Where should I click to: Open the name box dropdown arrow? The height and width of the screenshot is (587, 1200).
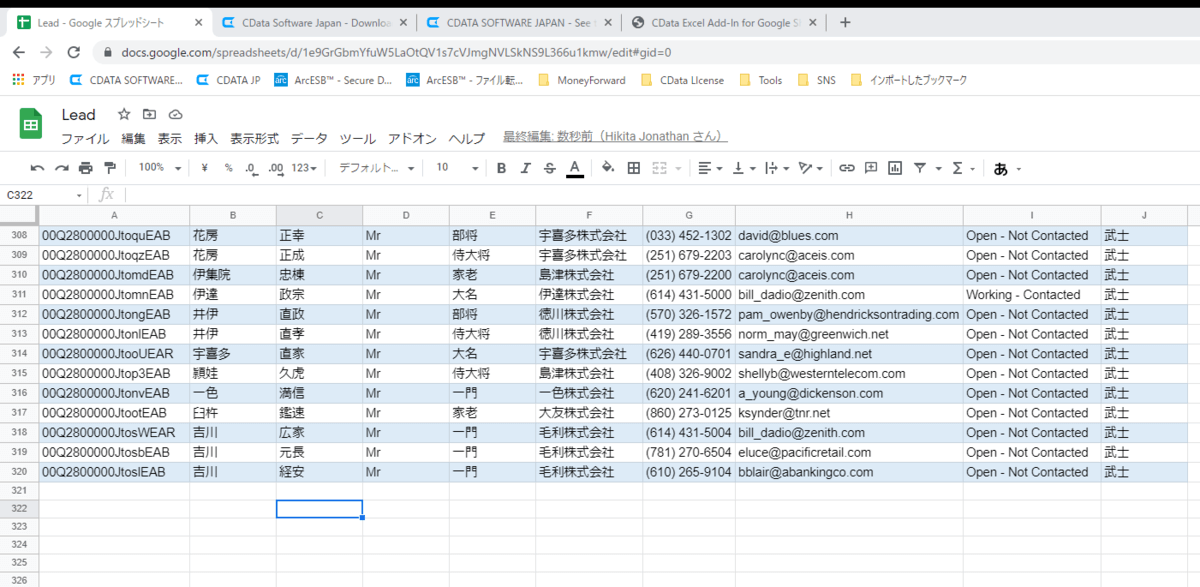click(x=79, y=195)
